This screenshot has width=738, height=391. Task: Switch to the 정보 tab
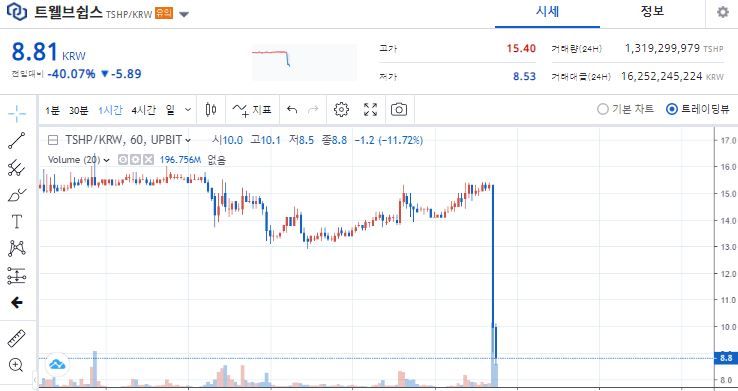pos(652,11)
